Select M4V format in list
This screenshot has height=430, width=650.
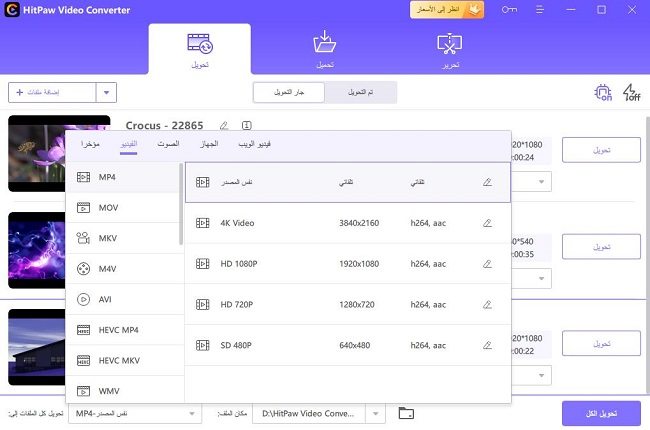point(124,269)
